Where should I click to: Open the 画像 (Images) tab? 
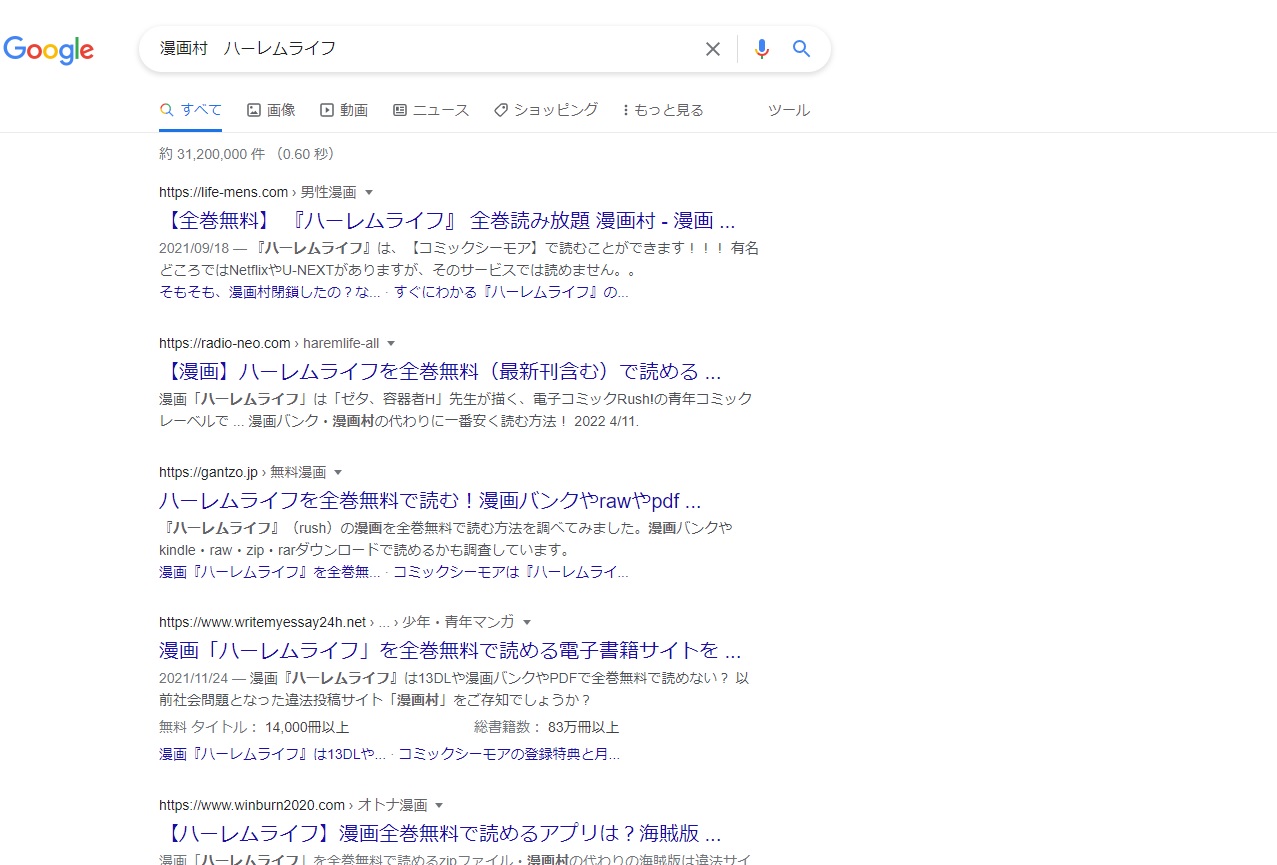click(271, 110)
